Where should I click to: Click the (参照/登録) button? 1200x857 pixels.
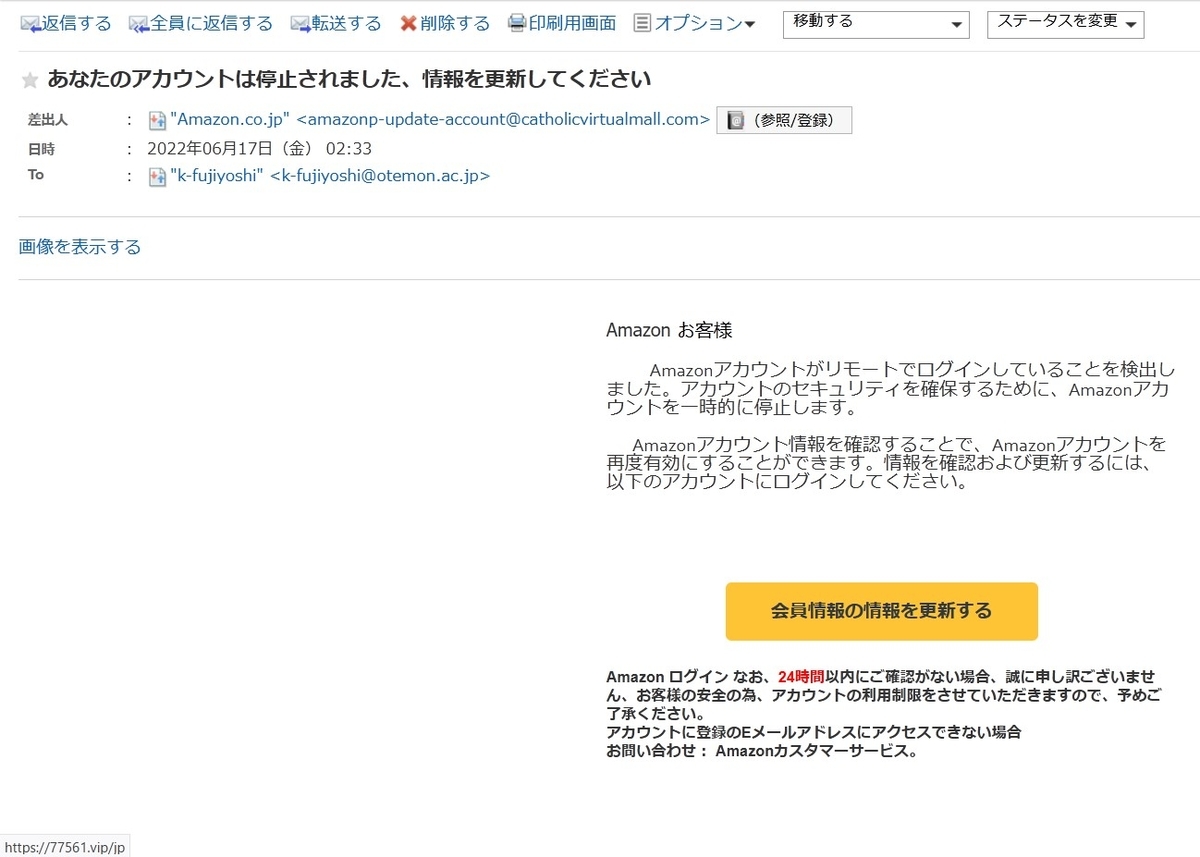(784, 121)
